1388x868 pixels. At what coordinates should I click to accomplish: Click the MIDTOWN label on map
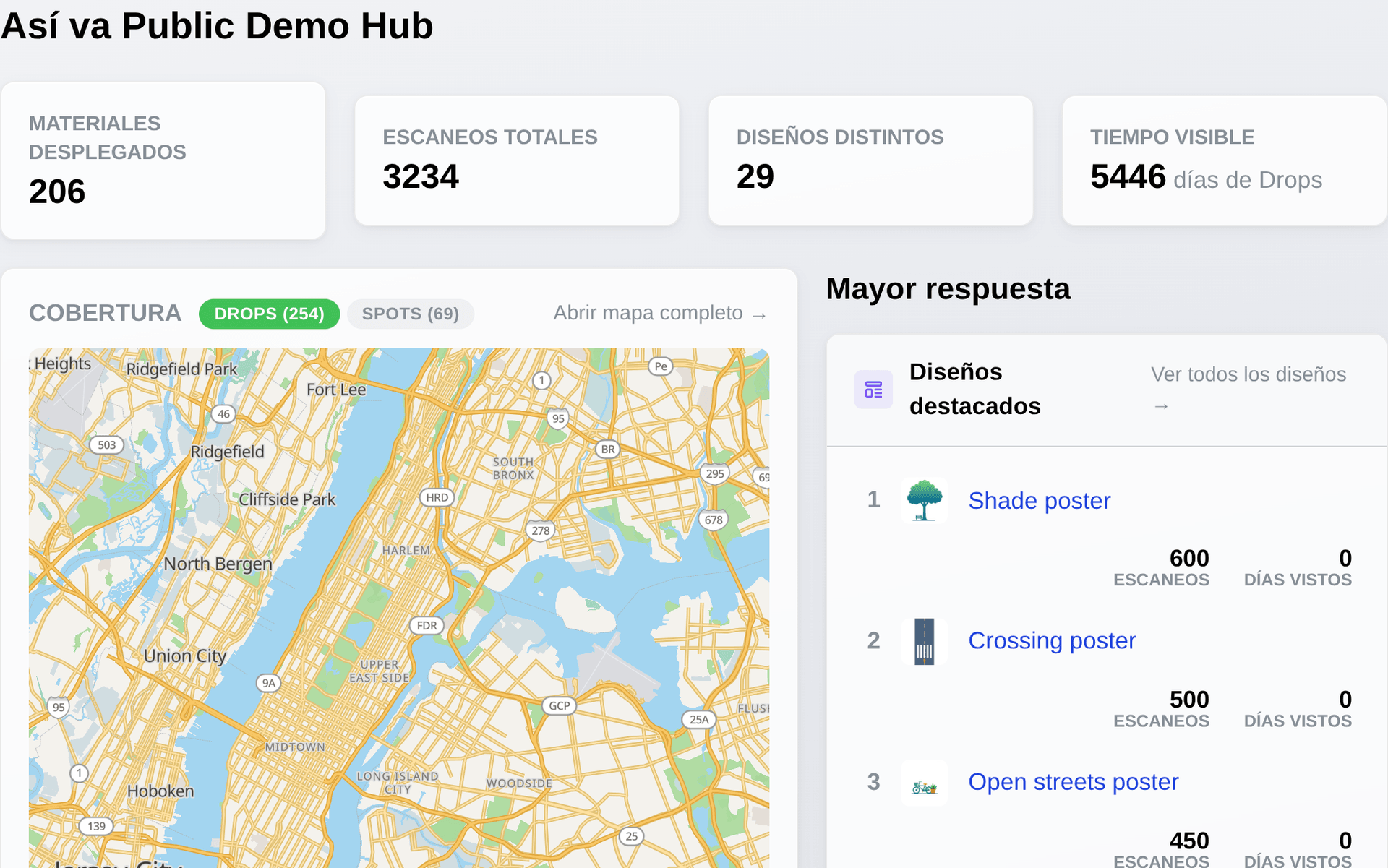point(295,747)
